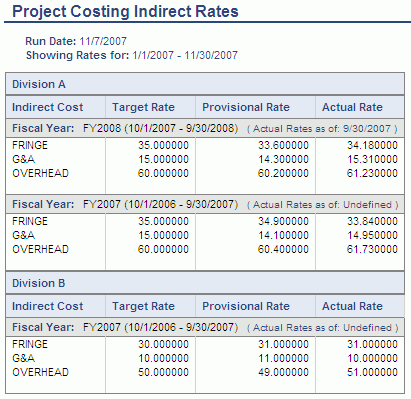Click the FY2008 OVERHEAD provisional rate 60.200000
Screen dimensions: 411x399
pyautogui.click(x=283, y=173)
